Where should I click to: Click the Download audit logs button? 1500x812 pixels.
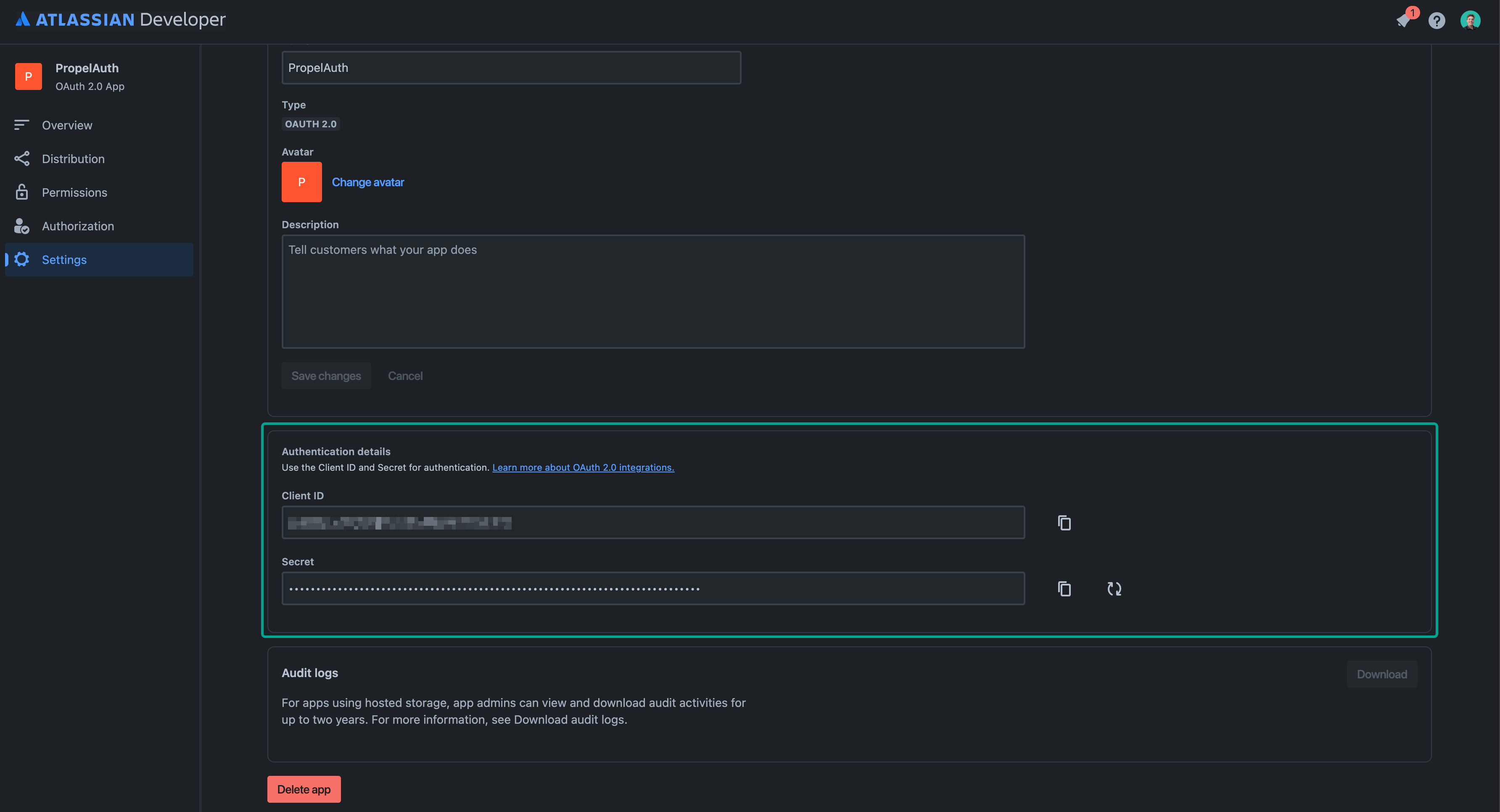tap(1382, 674)
